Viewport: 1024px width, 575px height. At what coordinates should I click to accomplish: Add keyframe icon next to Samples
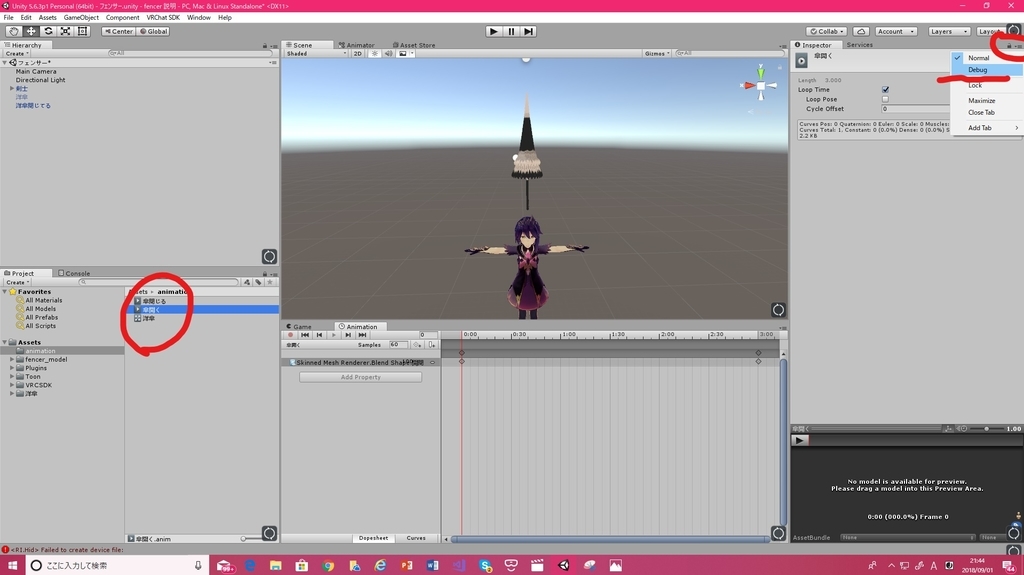[x=418, y=344]
